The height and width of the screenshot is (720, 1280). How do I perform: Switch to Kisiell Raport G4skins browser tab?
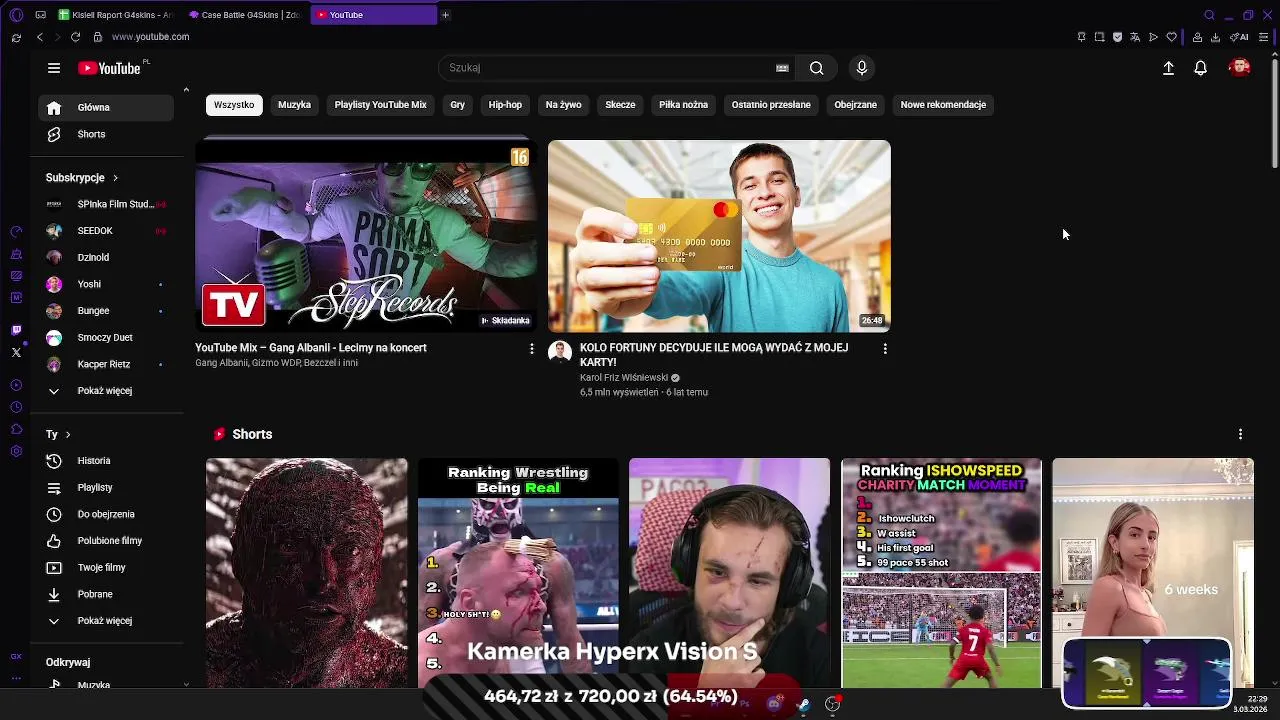[116, 15]
